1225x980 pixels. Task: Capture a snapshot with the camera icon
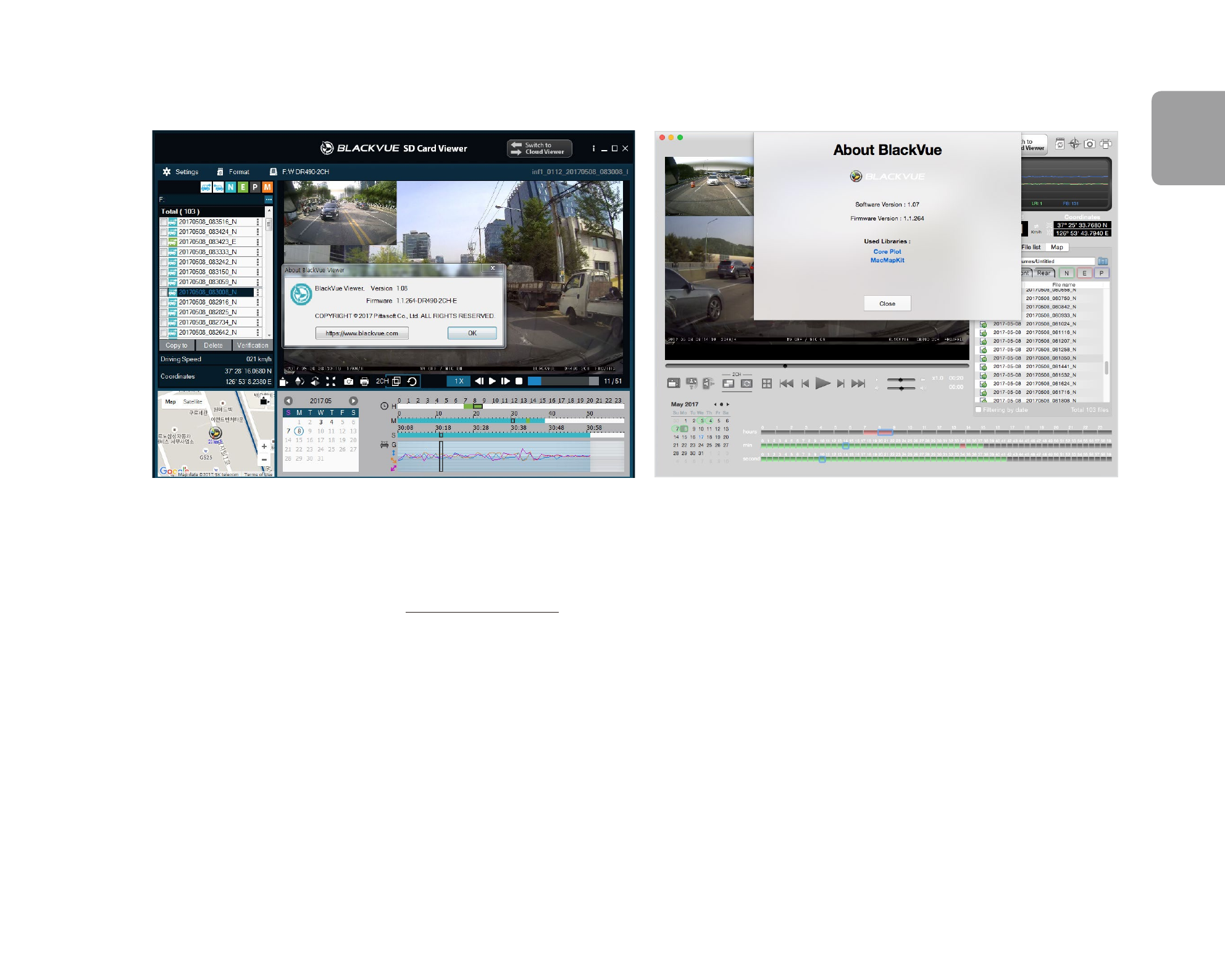click(348, 382)
